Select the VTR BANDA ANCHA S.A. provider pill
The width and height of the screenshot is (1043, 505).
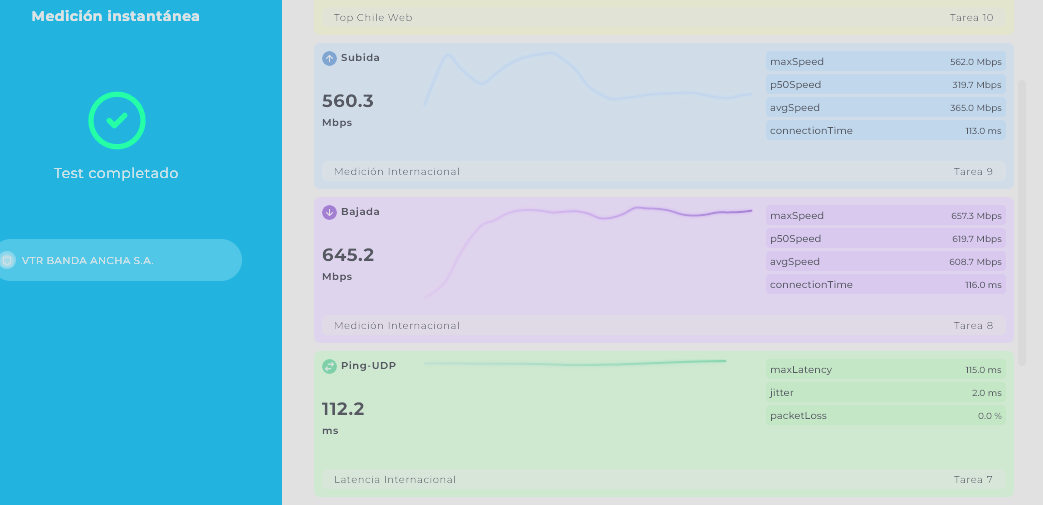pos(120,260)
